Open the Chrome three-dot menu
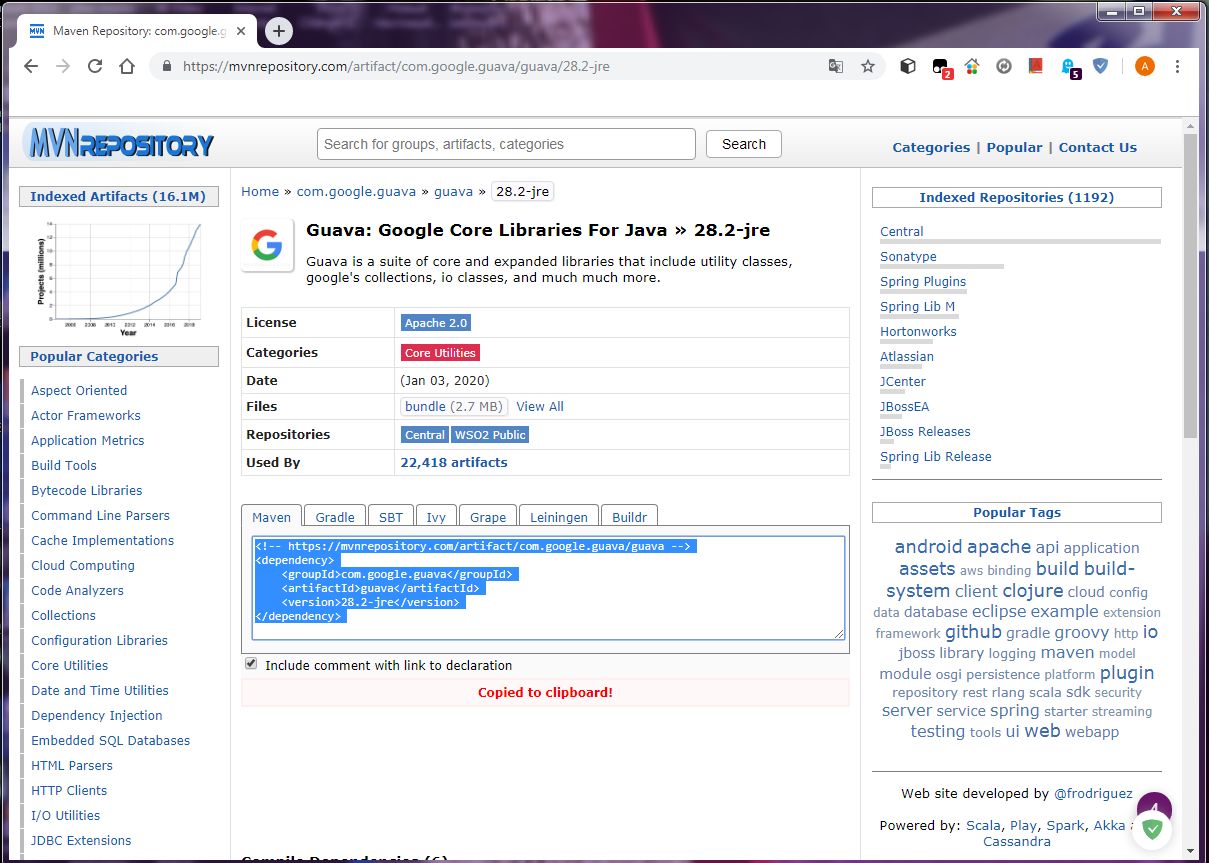This screenshot has height=863, width=1209. click(x=1177, y=66)
